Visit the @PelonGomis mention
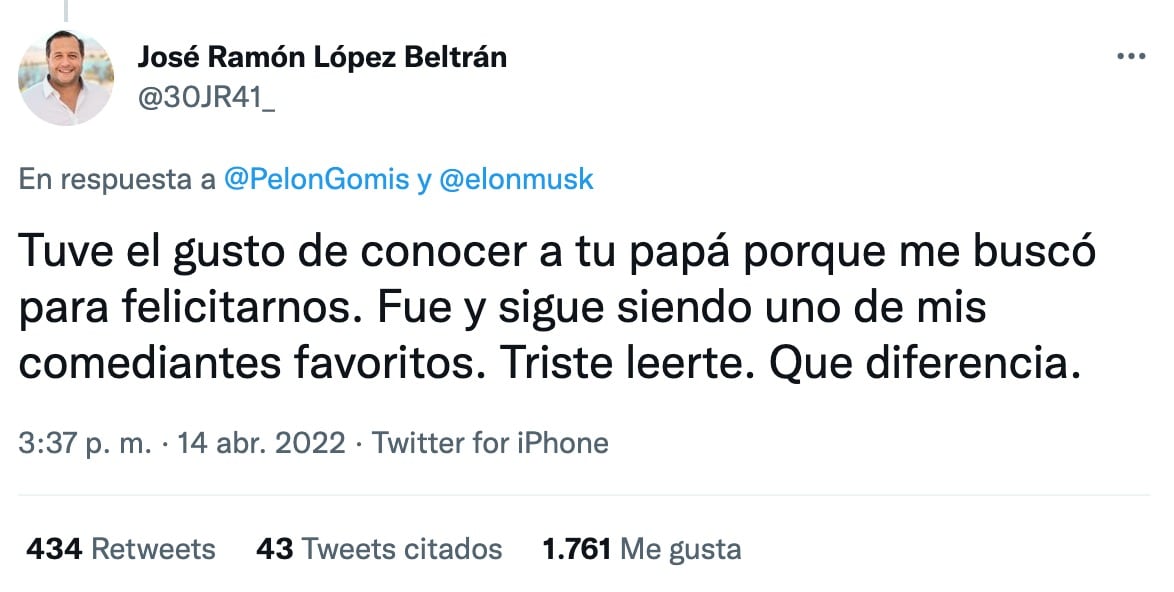This screenshot has width=1174, height=592. pos(317,180)
